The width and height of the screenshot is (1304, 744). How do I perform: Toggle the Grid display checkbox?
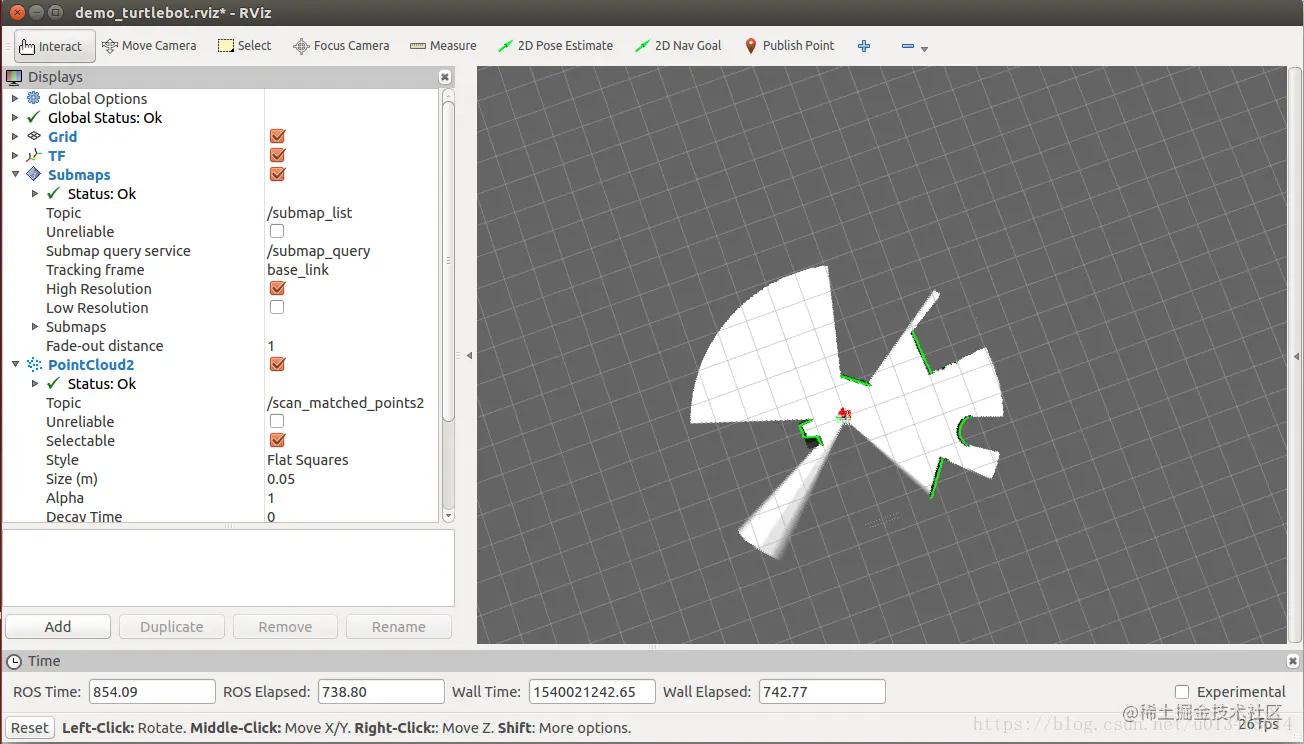point(278,136)
